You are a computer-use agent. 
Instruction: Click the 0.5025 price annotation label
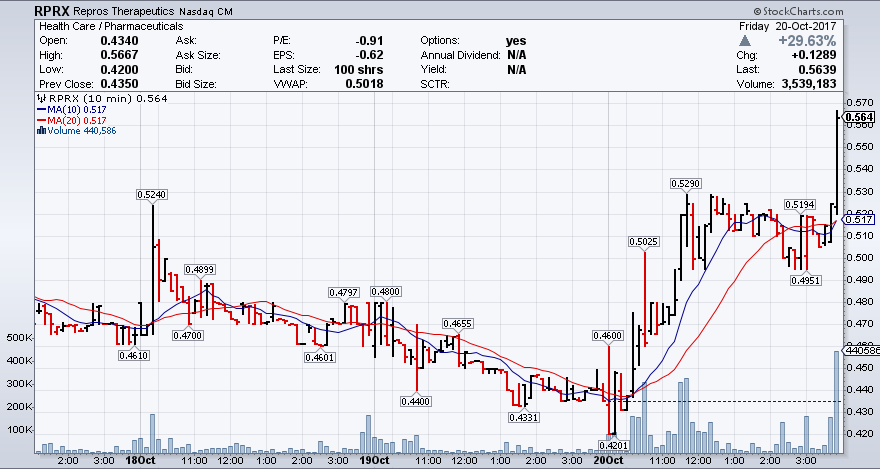tap(643, 242)
